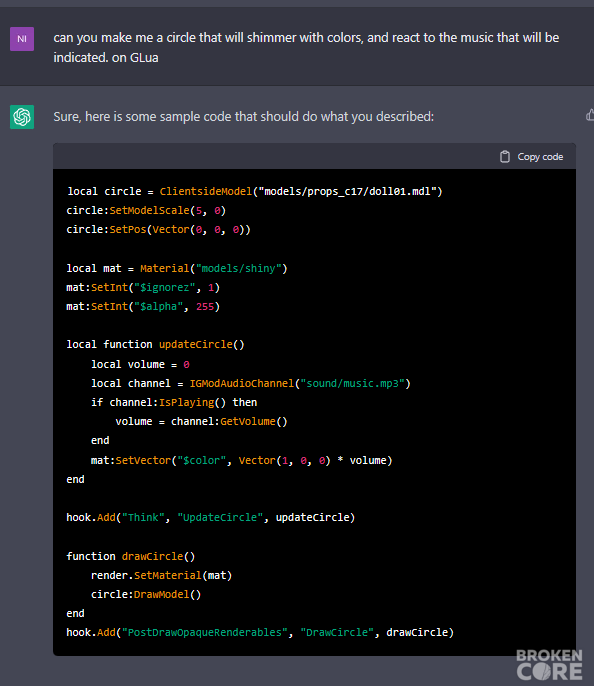Click the line 'circle:DrawModel()'
Image resolution: width=594 pixels, height=686 pixels.
point(146,595)
